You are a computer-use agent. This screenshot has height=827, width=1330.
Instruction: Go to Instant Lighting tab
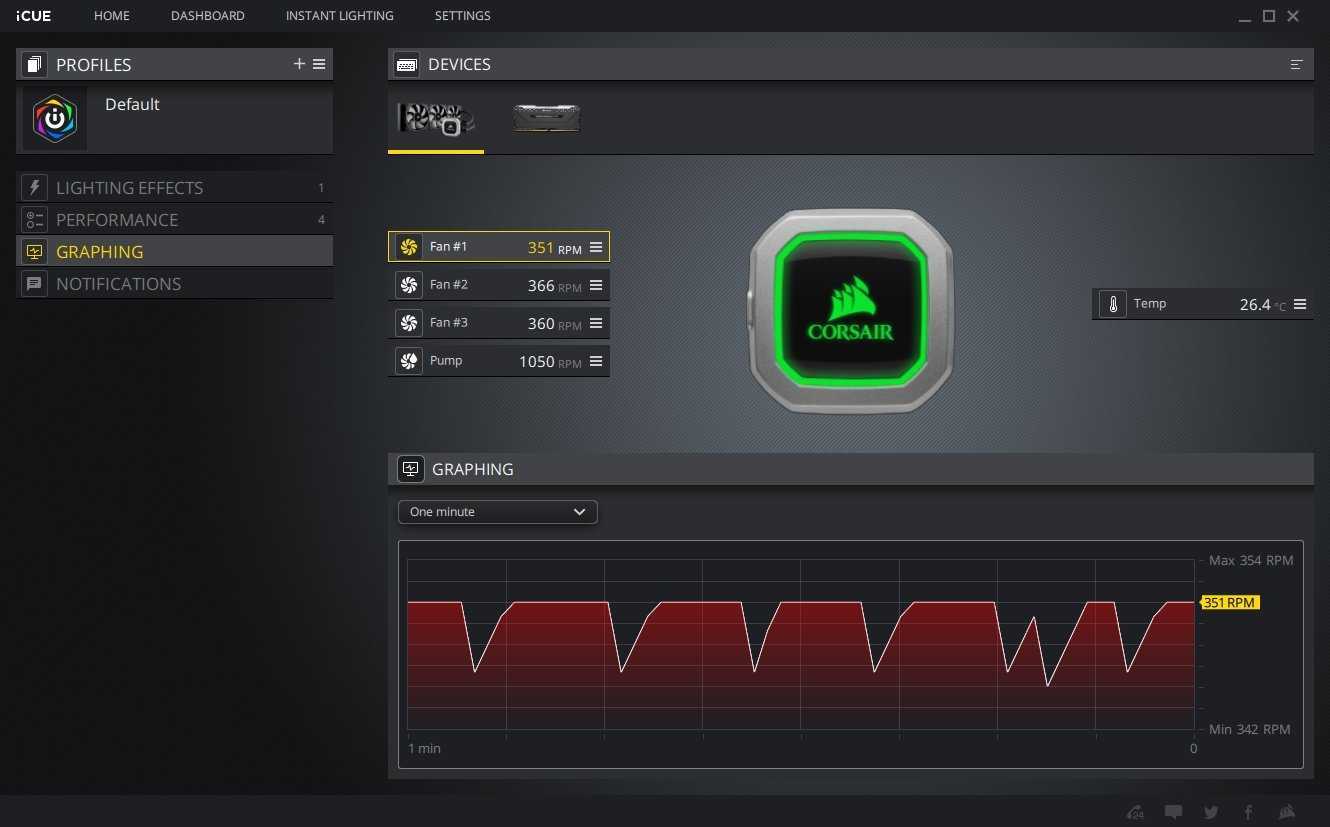click(339, 16)
